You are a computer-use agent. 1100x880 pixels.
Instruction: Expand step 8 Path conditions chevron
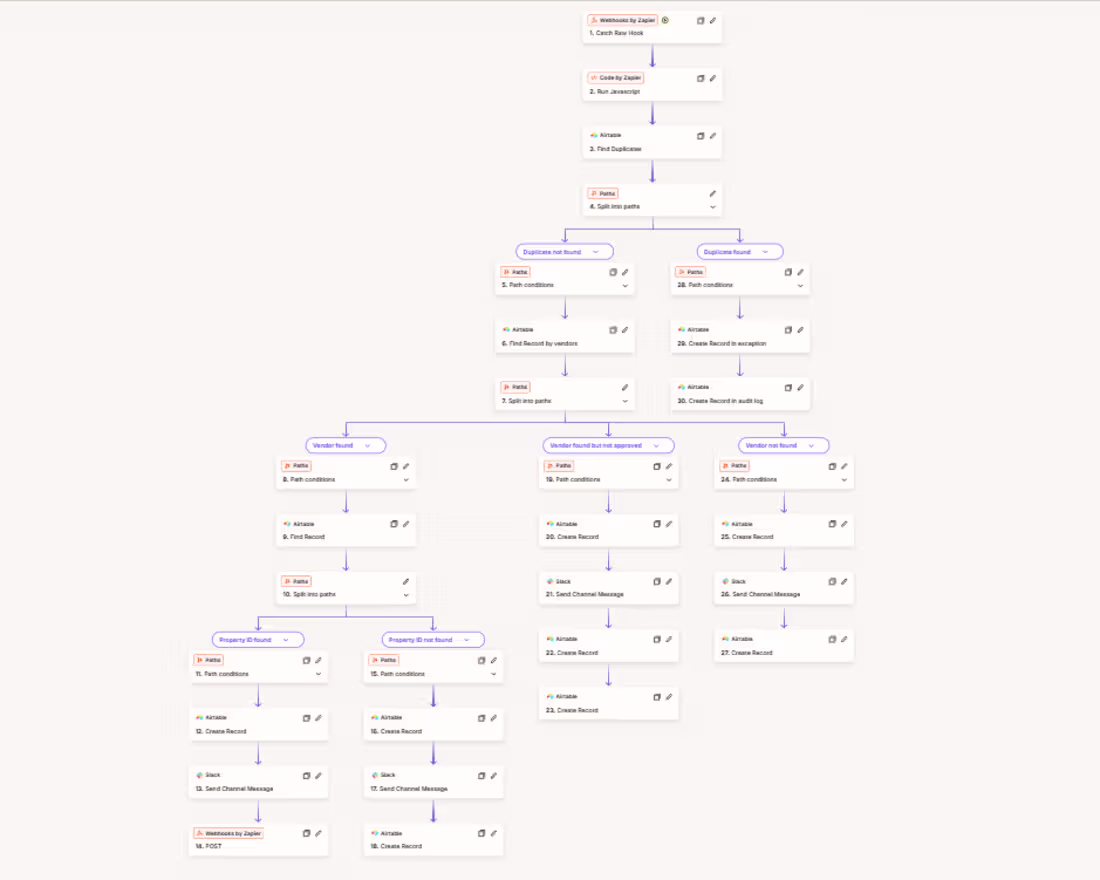(406, 480)
